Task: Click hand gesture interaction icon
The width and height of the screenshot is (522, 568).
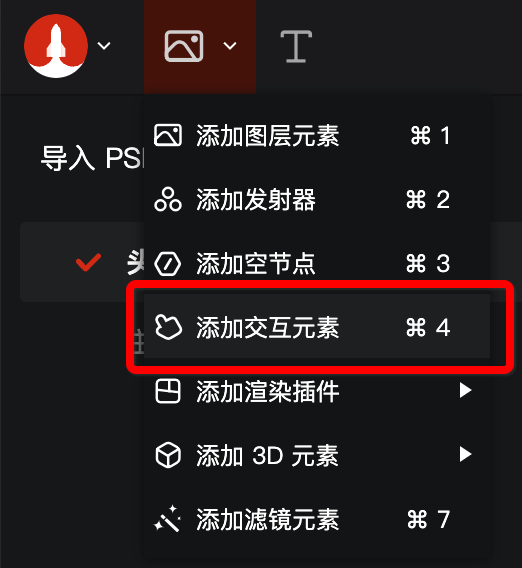Action: (x=168, y=327)
